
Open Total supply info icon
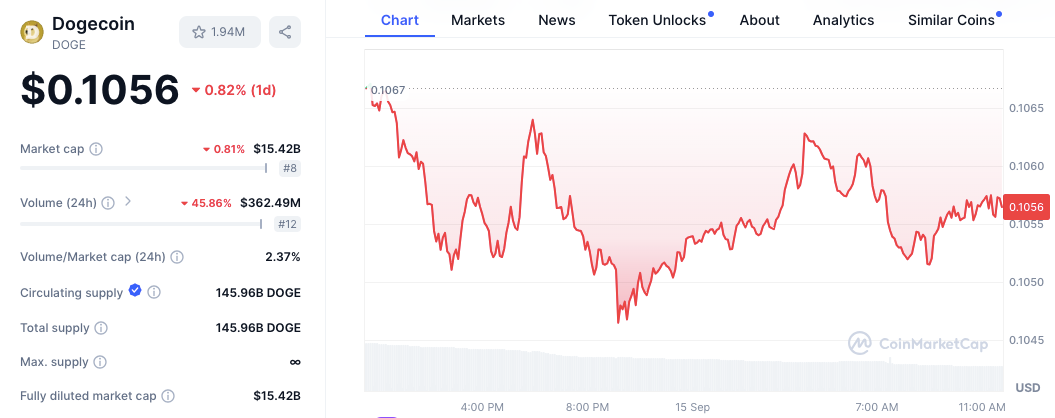point(101,328)
